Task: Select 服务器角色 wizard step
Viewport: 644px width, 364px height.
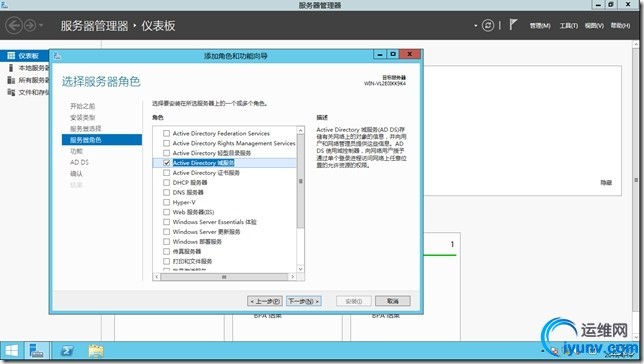Action: point(102,140)
